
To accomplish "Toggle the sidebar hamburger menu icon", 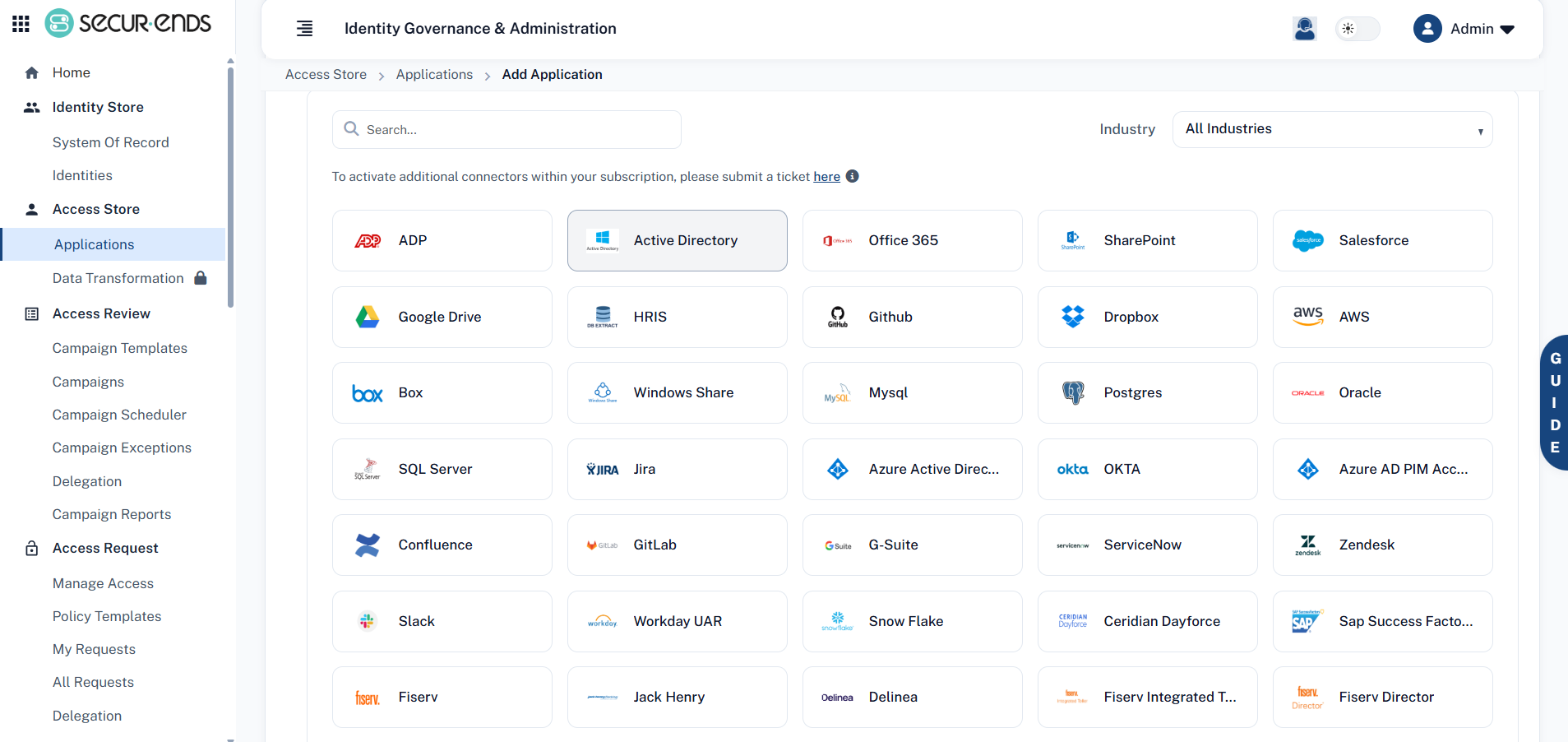I will [x=304, y=29].
